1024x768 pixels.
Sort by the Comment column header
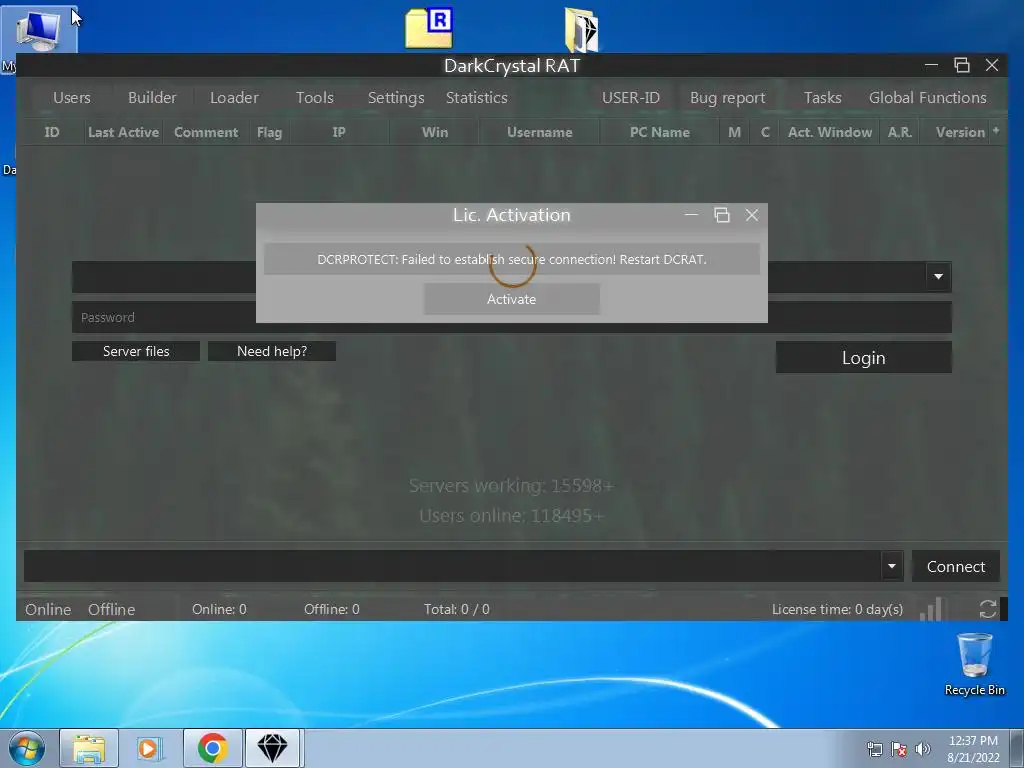click(206, 133)
